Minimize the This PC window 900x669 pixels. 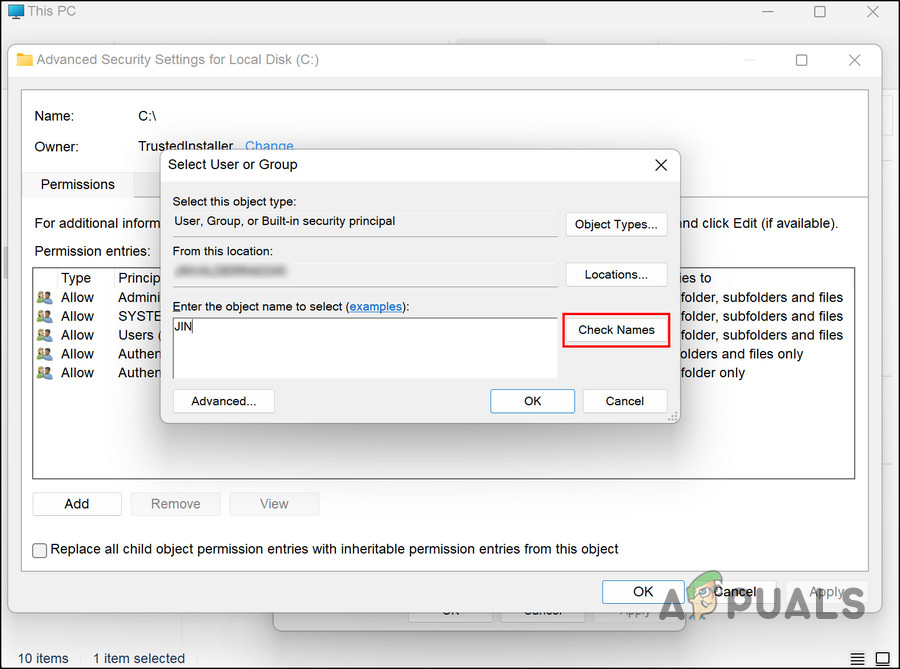click(x=767, y=12)
